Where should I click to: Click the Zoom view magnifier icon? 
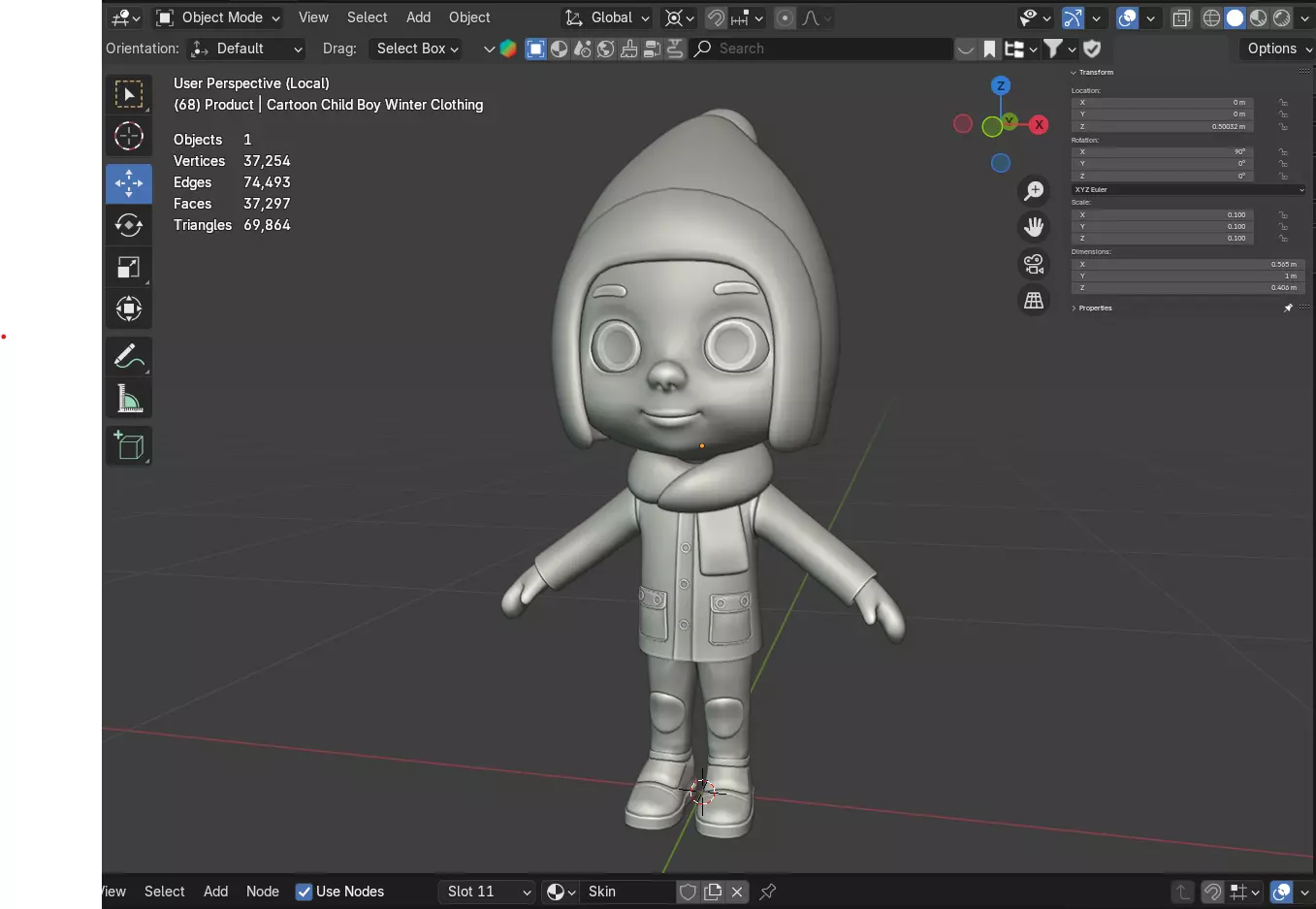coord(1034,191)
